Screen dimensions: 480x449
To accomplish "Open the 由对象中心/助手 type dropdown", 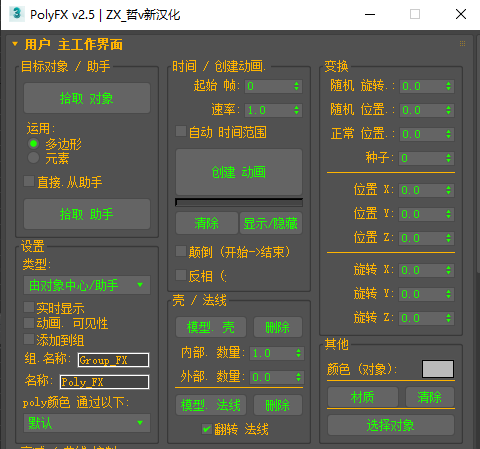I will pos(87,285).
